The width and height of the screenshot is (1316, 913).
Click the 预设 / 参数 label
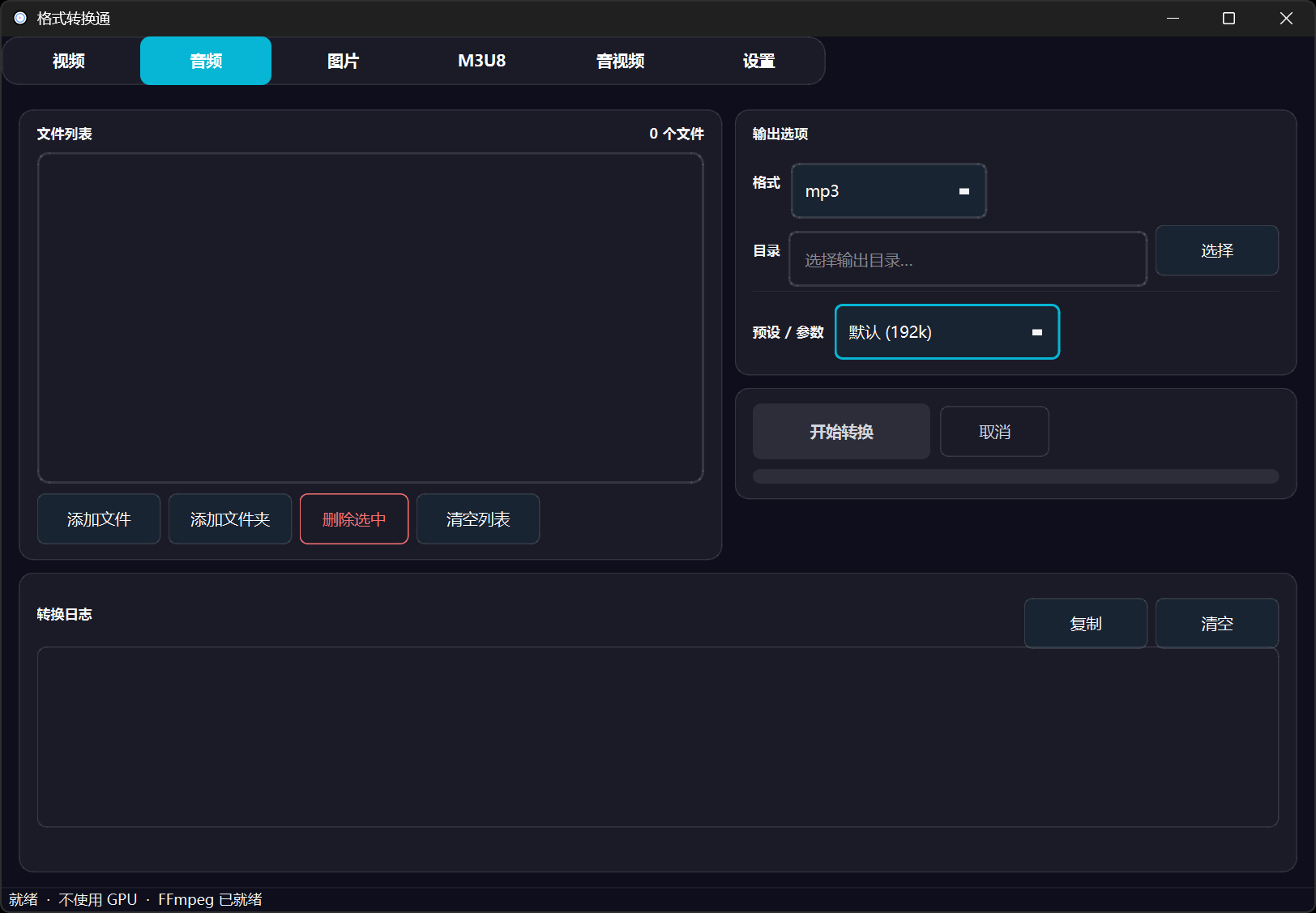[788, 332]
